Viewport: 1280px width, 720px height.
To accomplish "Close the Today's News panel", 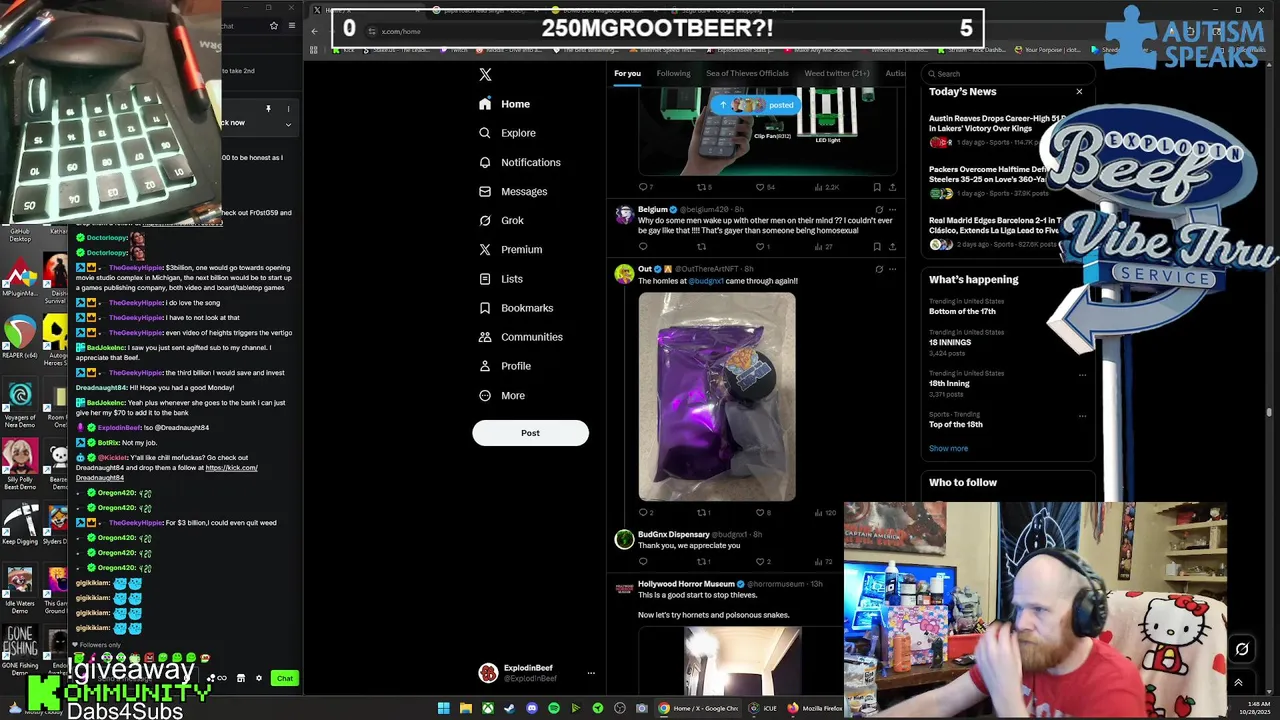I will coord(1079,92).
